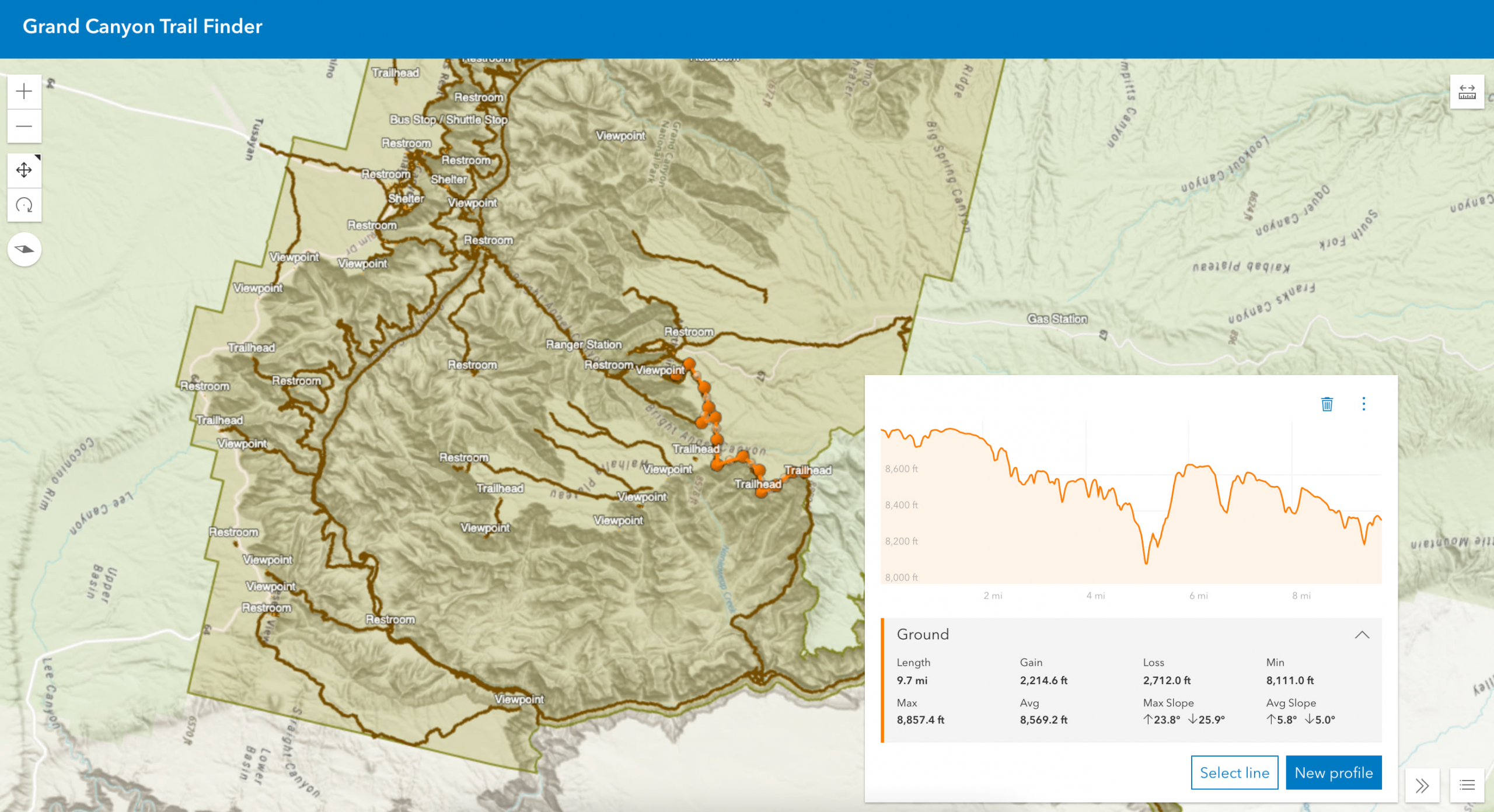Start a New profile
The image size is (1494, 812).
(1334, 772)
